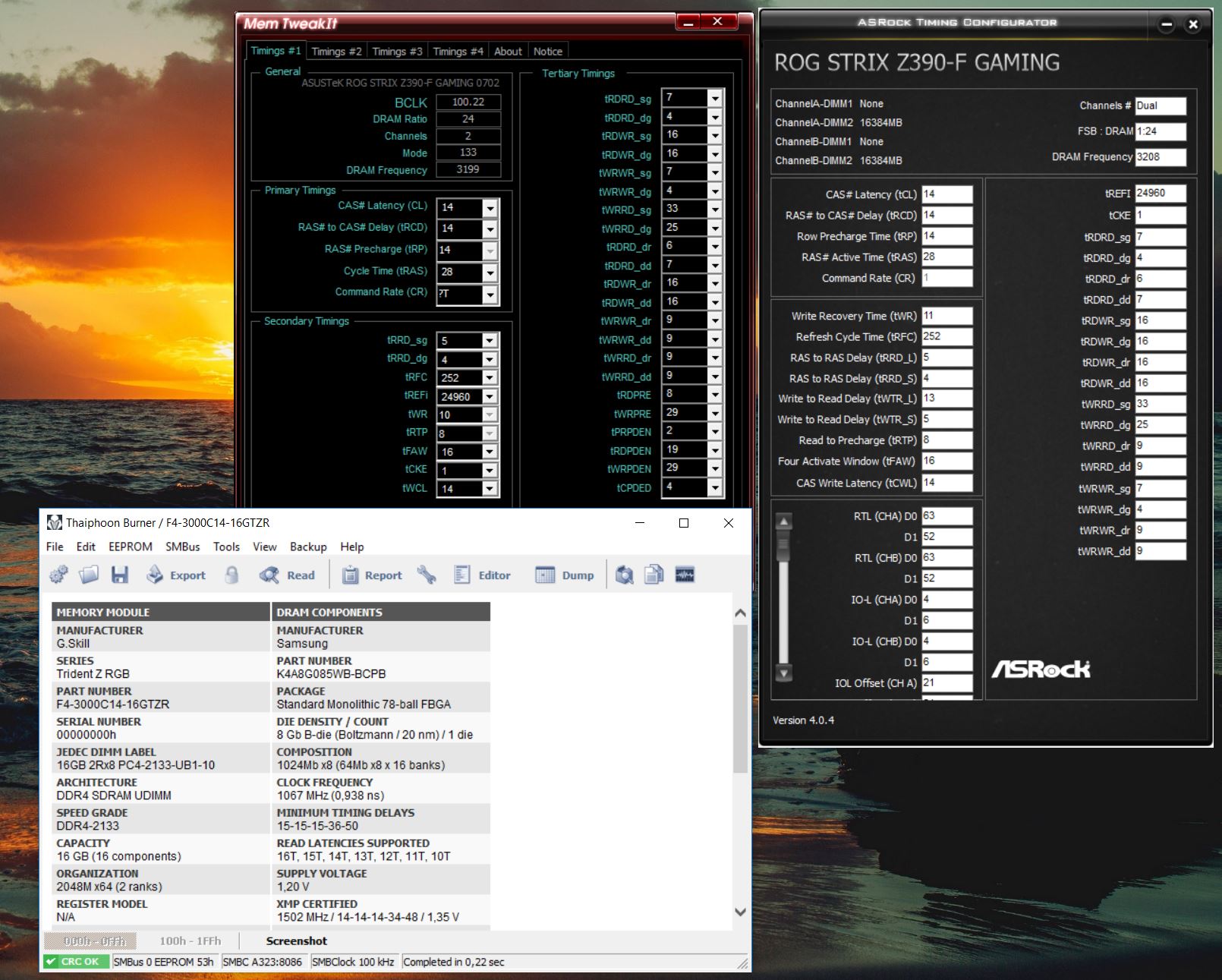Save the SPD dump with the floppy icon
The height and width of the screenshot is (980, 1222).
(x=120, y=575)
